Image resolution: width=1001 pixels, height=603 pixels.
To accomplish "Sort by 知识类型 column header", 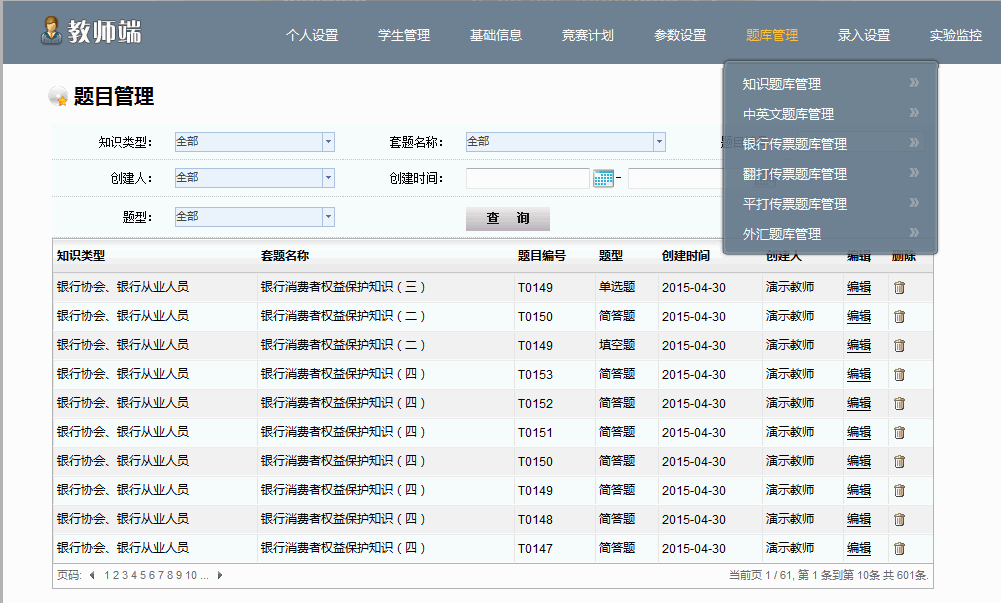I will [x=81, y=256].
